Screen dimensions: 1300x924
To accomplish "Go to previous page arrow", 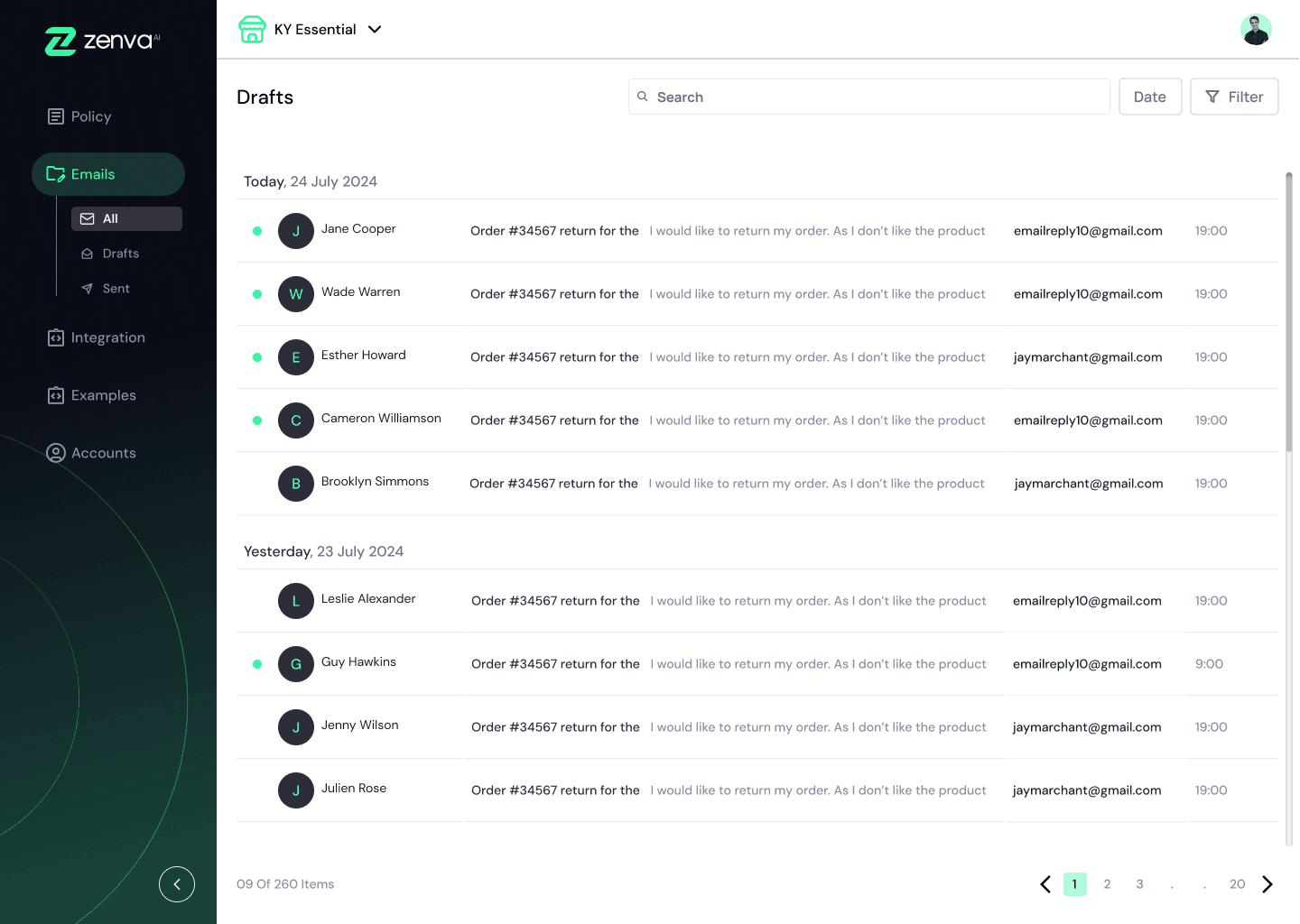I will pos(1045,884).
